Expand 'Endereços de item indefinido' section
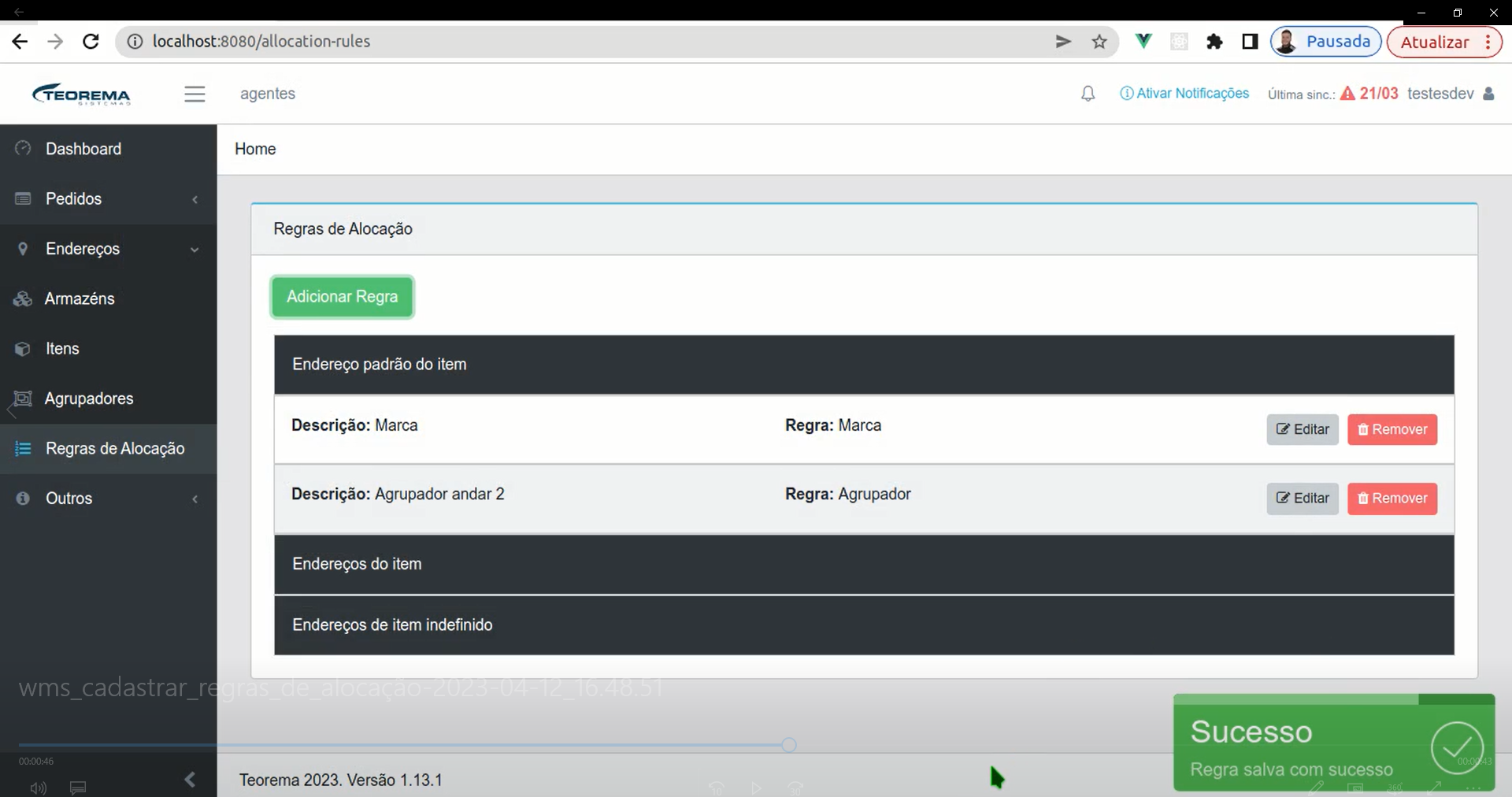 [864, 625]
